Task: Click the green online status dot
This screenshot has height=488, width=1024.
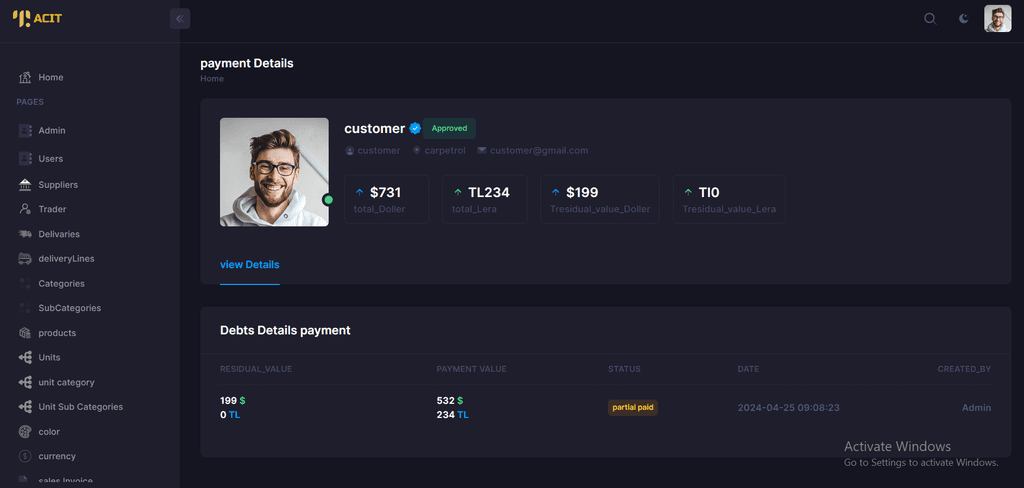Action: point(328,200)
